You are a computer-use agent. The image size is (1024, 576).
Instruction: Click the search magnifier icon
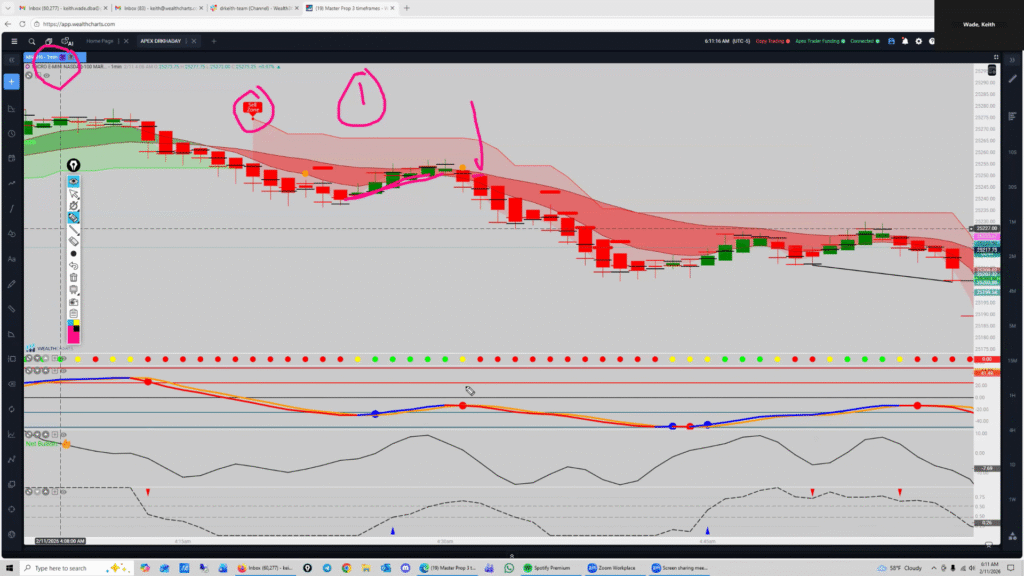pos(30,41)
